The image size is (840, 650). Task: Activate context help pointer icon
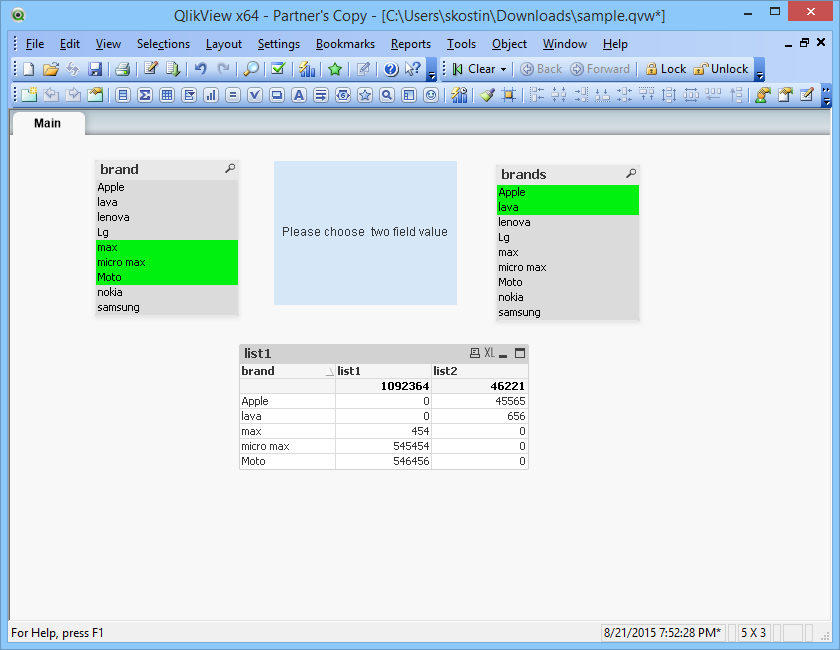[412, 69]
